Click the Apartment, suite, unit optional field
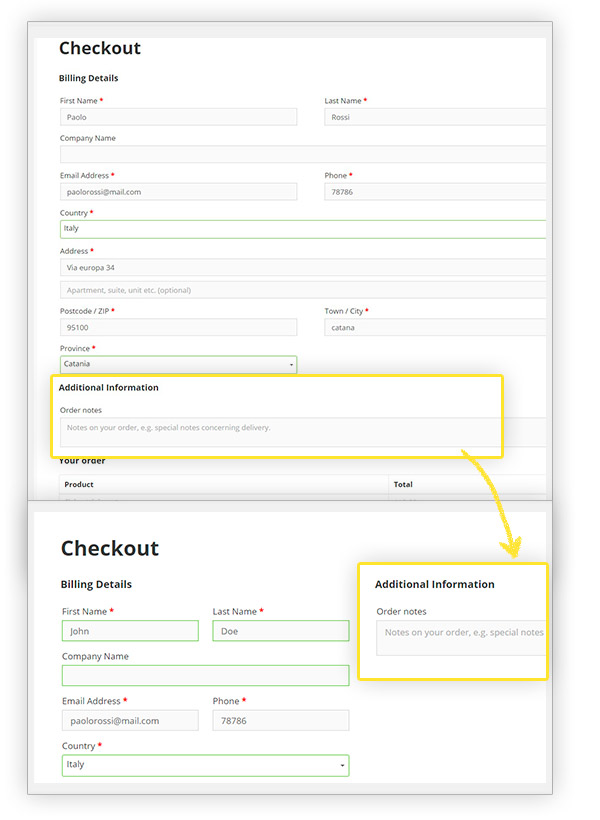Viewport: 600px width, 820px height. point(300,290)
